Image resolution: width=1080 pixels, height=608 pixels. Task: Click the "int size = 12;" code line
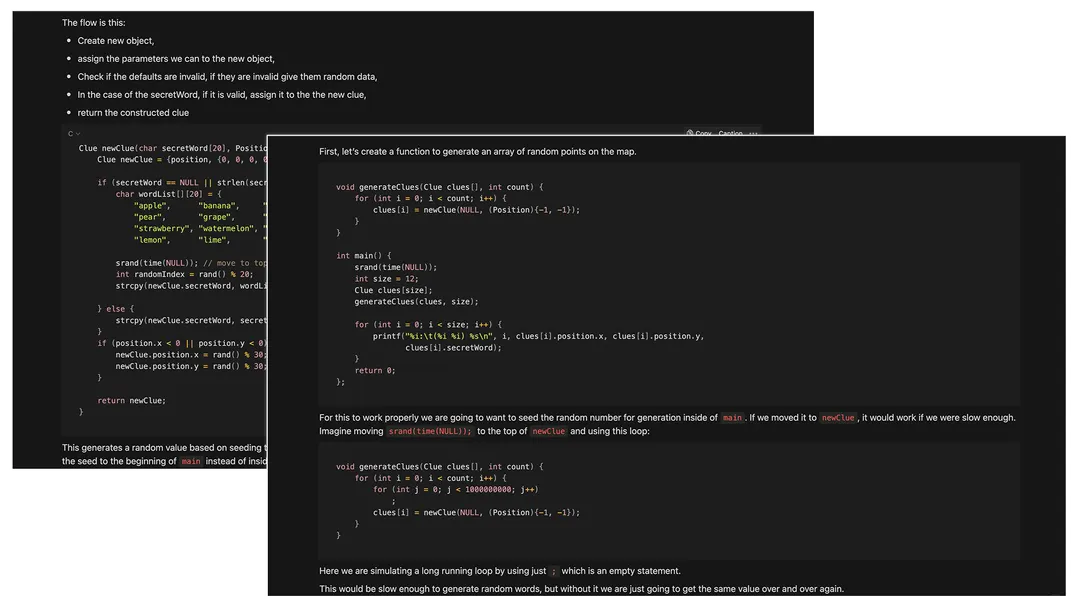[x=386, y=279]
